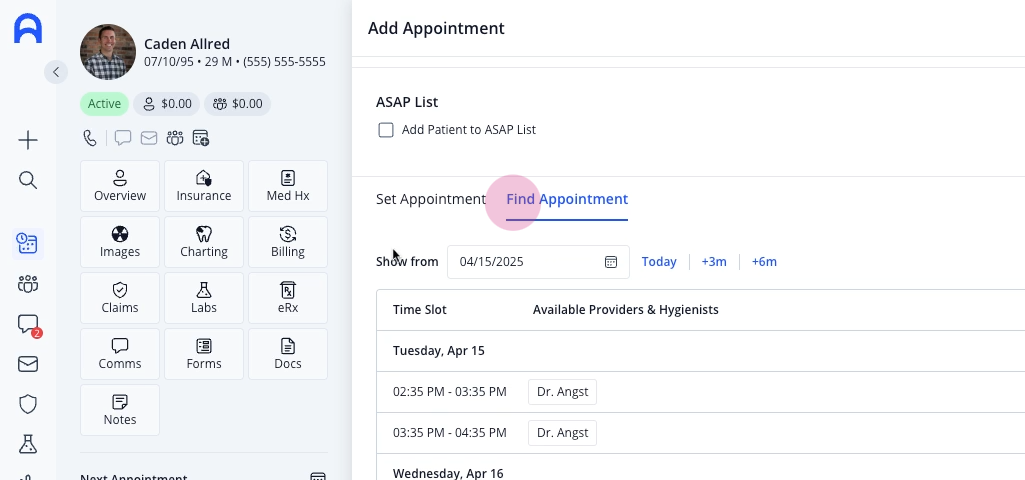
Task: Open chat messages with 2 unread badge
Action: [29, 324]
